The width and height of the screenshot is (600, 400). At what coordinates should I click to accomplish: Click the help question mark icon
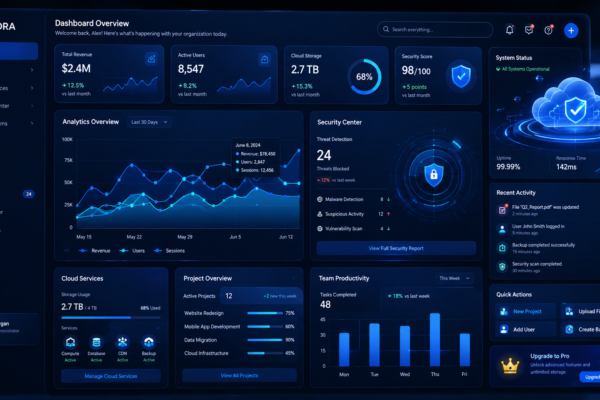tap(549, 30)
